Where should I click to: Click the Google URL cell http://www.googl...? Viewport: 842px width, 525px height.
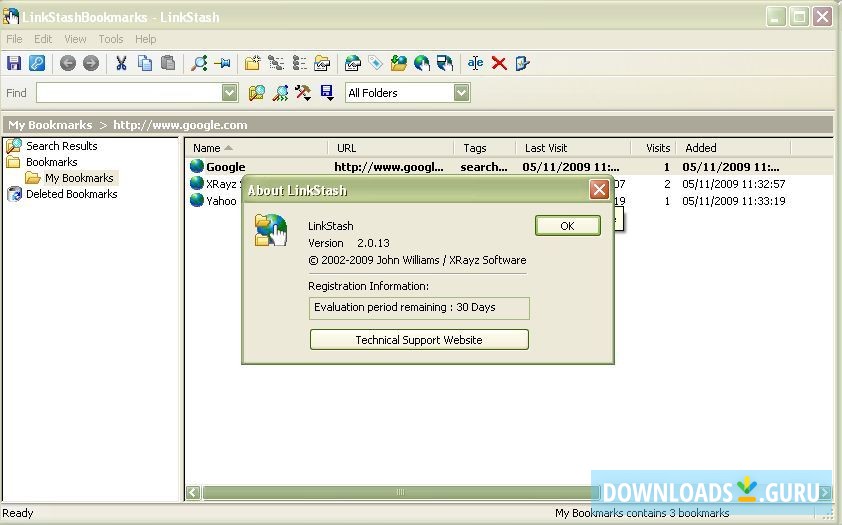pos(389,167)
